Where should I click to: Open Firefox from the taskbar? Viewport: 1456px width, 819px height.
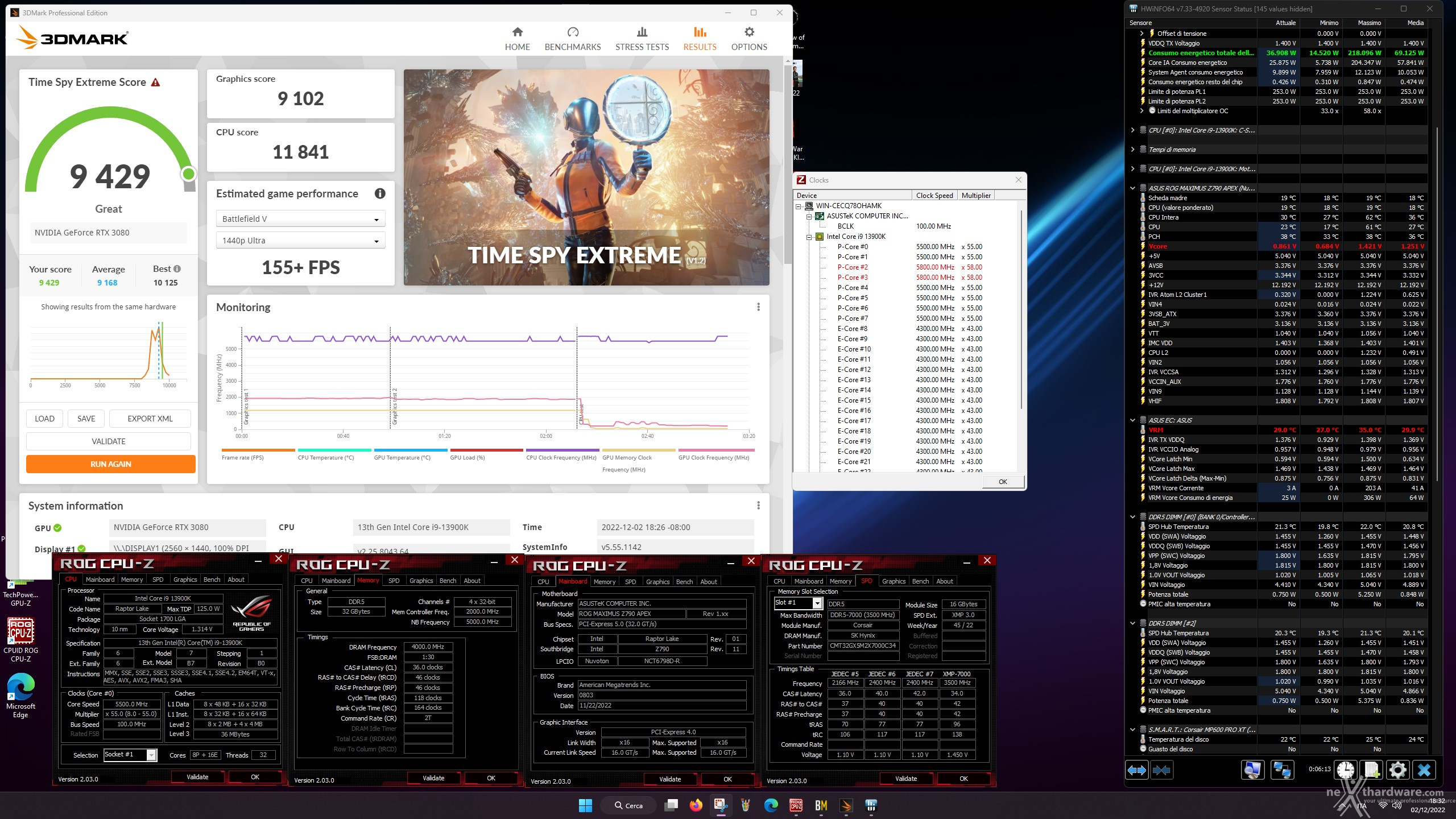[x=696, y=805]
